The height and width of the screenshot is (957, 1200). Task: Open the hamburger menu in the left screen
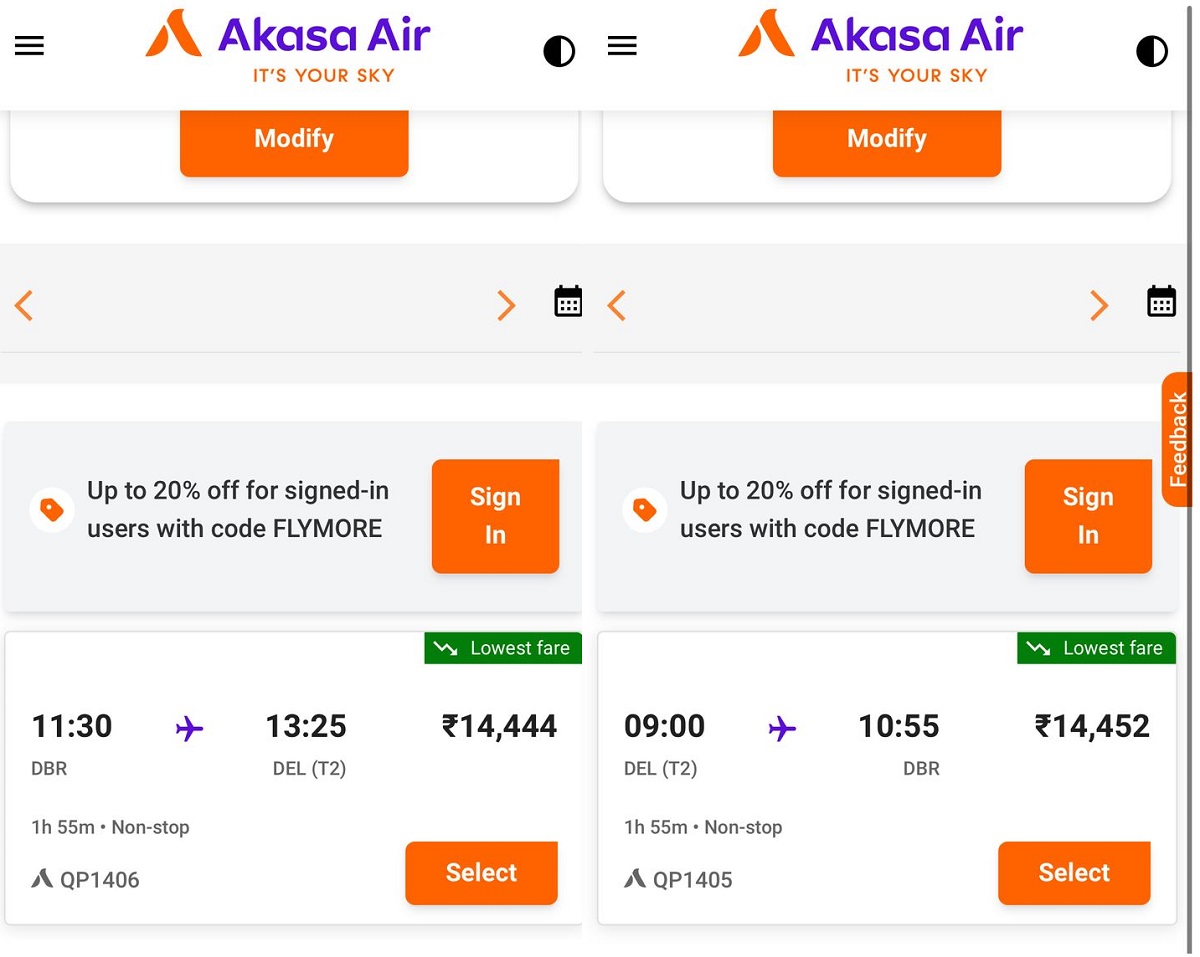(x=29, y=46)
